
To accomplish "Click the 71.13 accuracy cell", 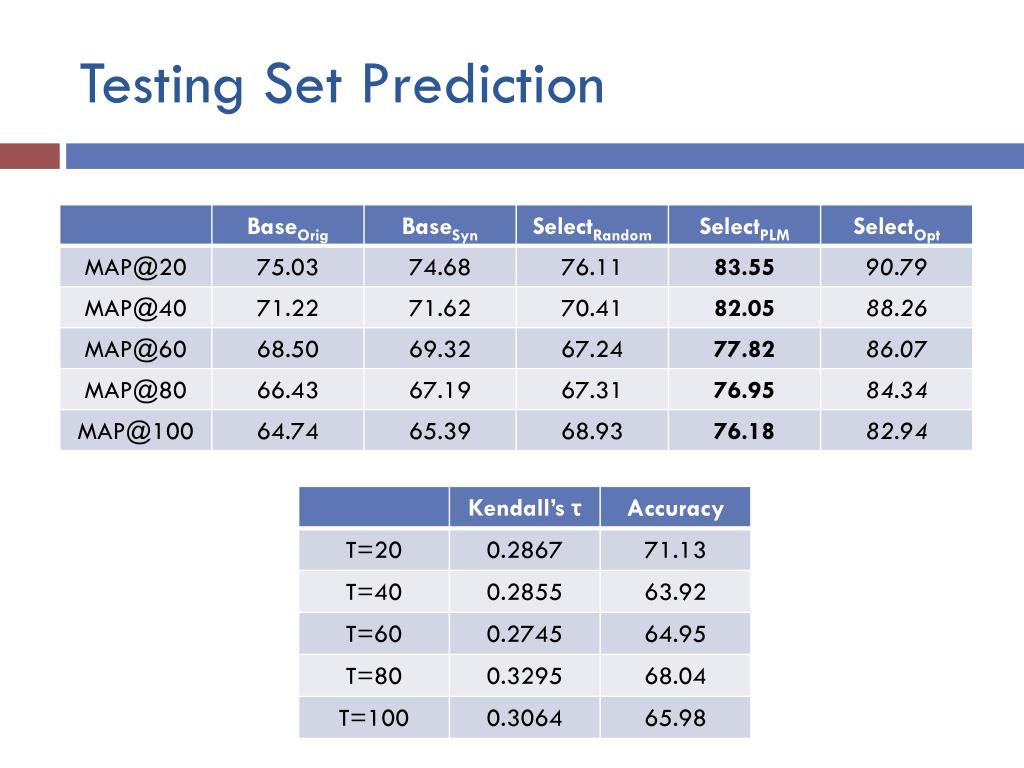I will point(675,549).
